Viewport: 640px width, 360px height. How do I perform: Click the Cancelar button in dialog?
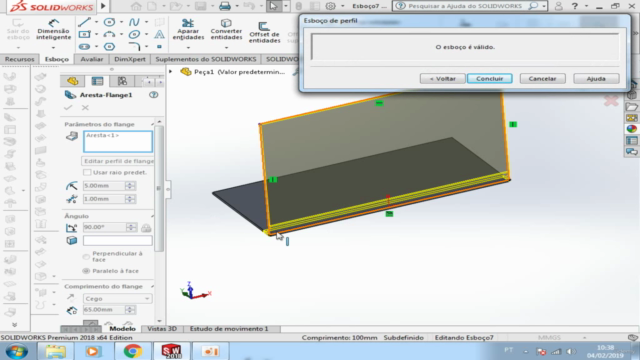[x=542, y=78]
